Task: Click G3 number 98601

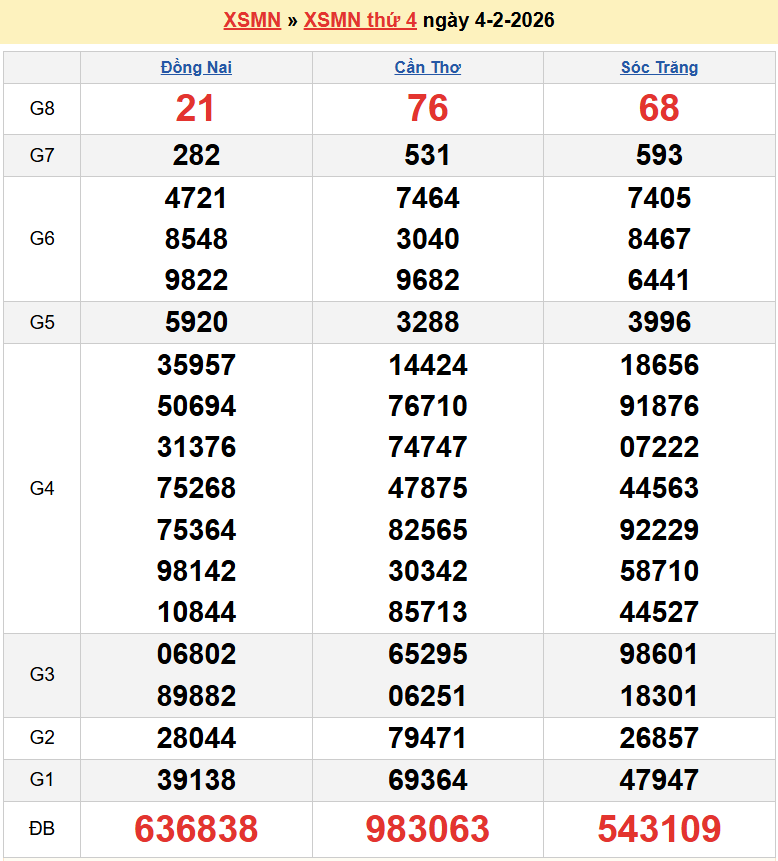Action: point(659,654)
